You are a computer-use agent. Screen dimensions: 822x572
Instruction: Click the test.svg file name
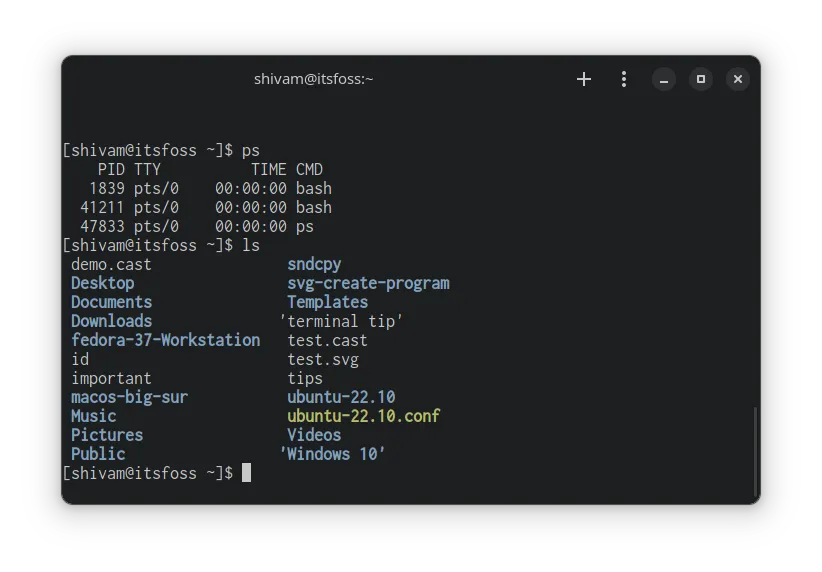(x=323, y=359)
